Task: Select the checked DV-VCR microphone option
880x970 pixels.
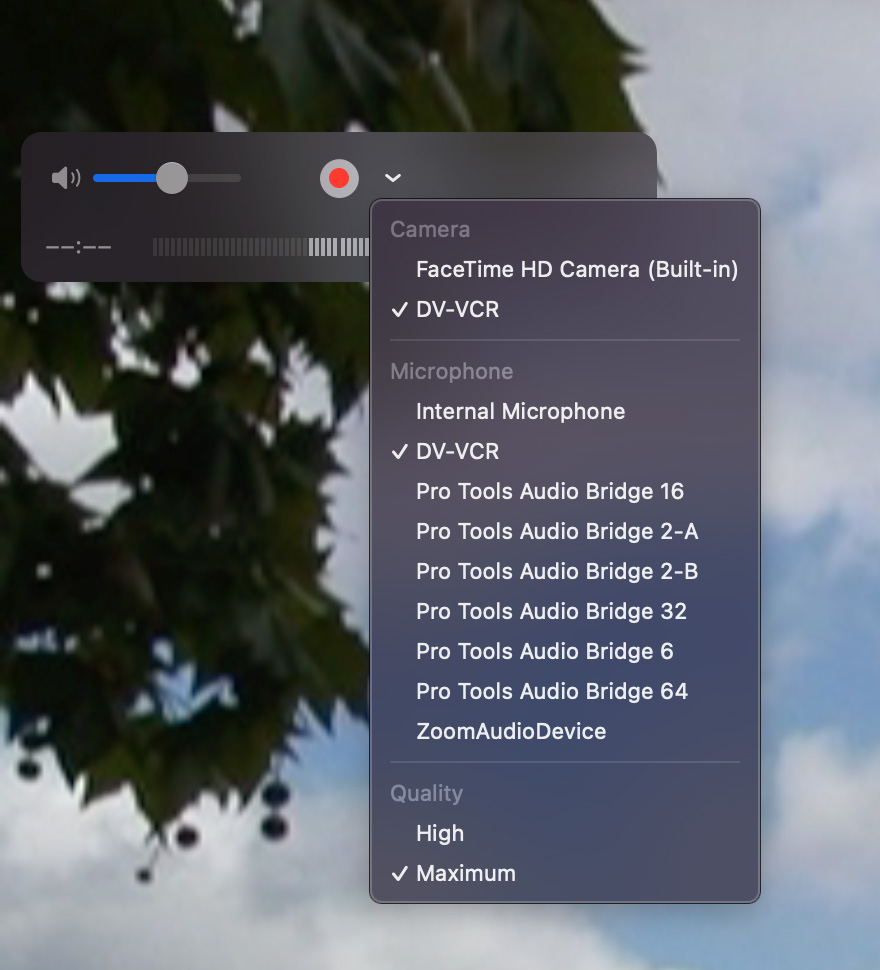Action: coord(457,452)
